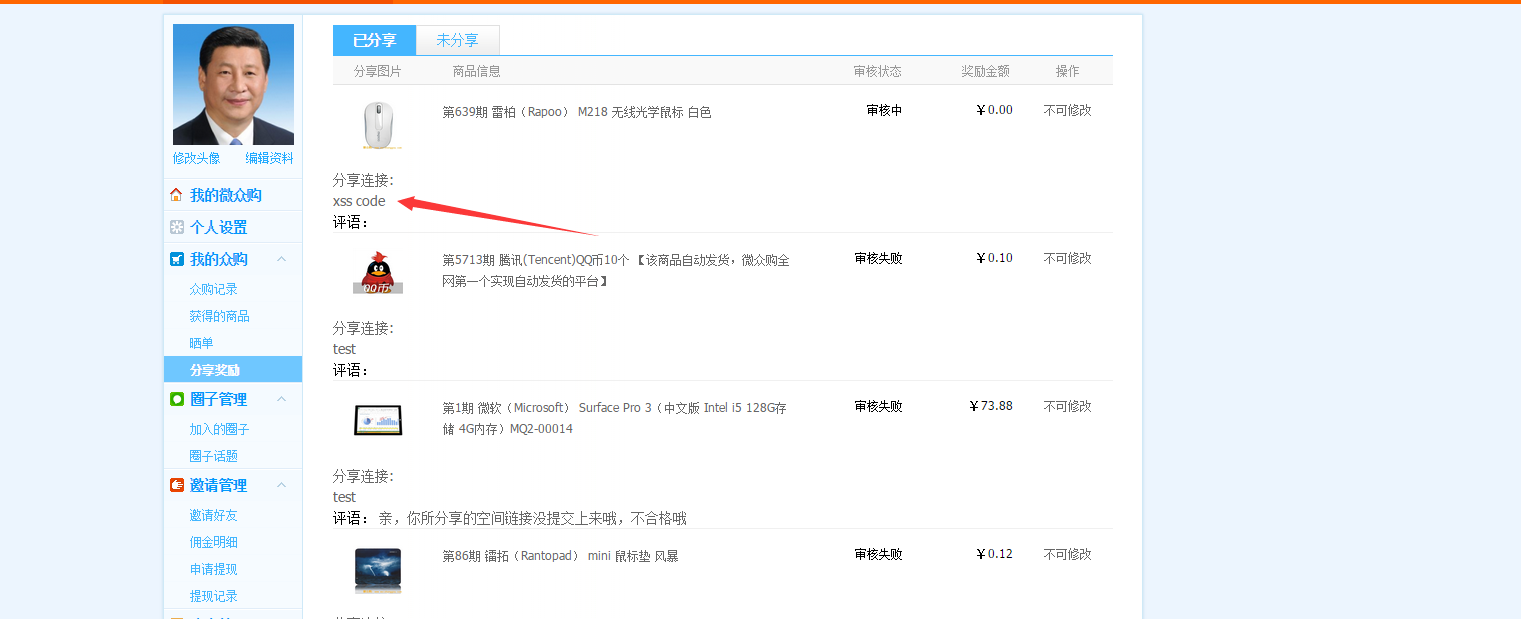Collapse the 邀请管理 section chevron

[282, 485]
